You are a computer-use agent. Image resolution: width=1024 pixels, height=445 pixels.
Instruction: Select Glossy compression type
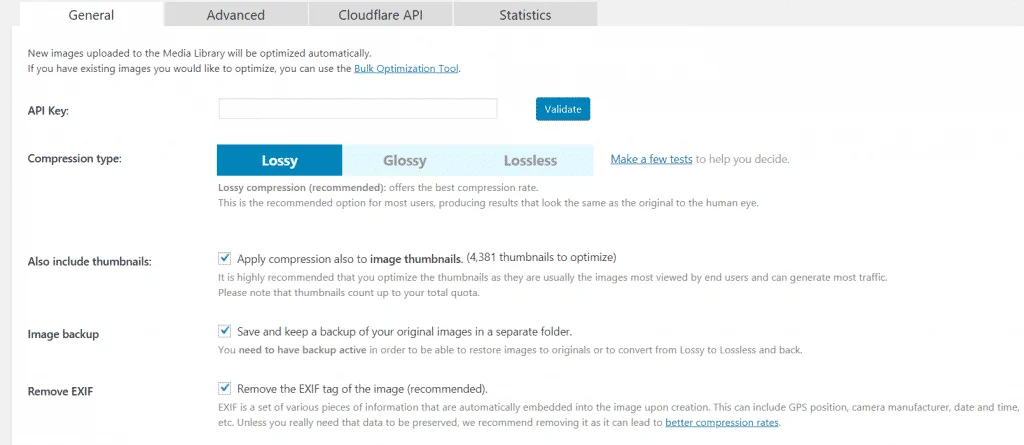point(405,160)
